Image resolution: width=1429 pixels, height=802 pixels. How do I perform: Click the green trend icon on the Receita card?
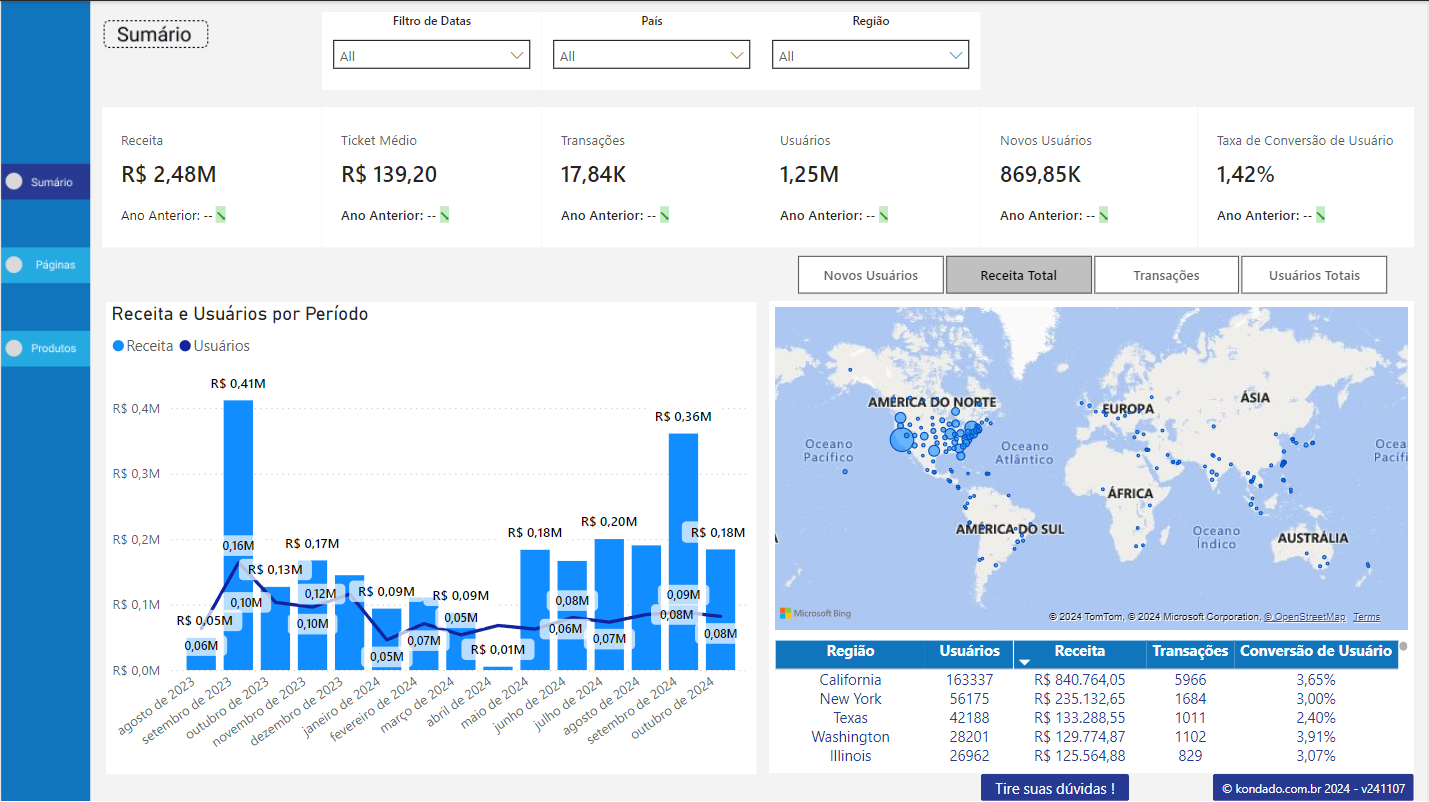point(219,214)
